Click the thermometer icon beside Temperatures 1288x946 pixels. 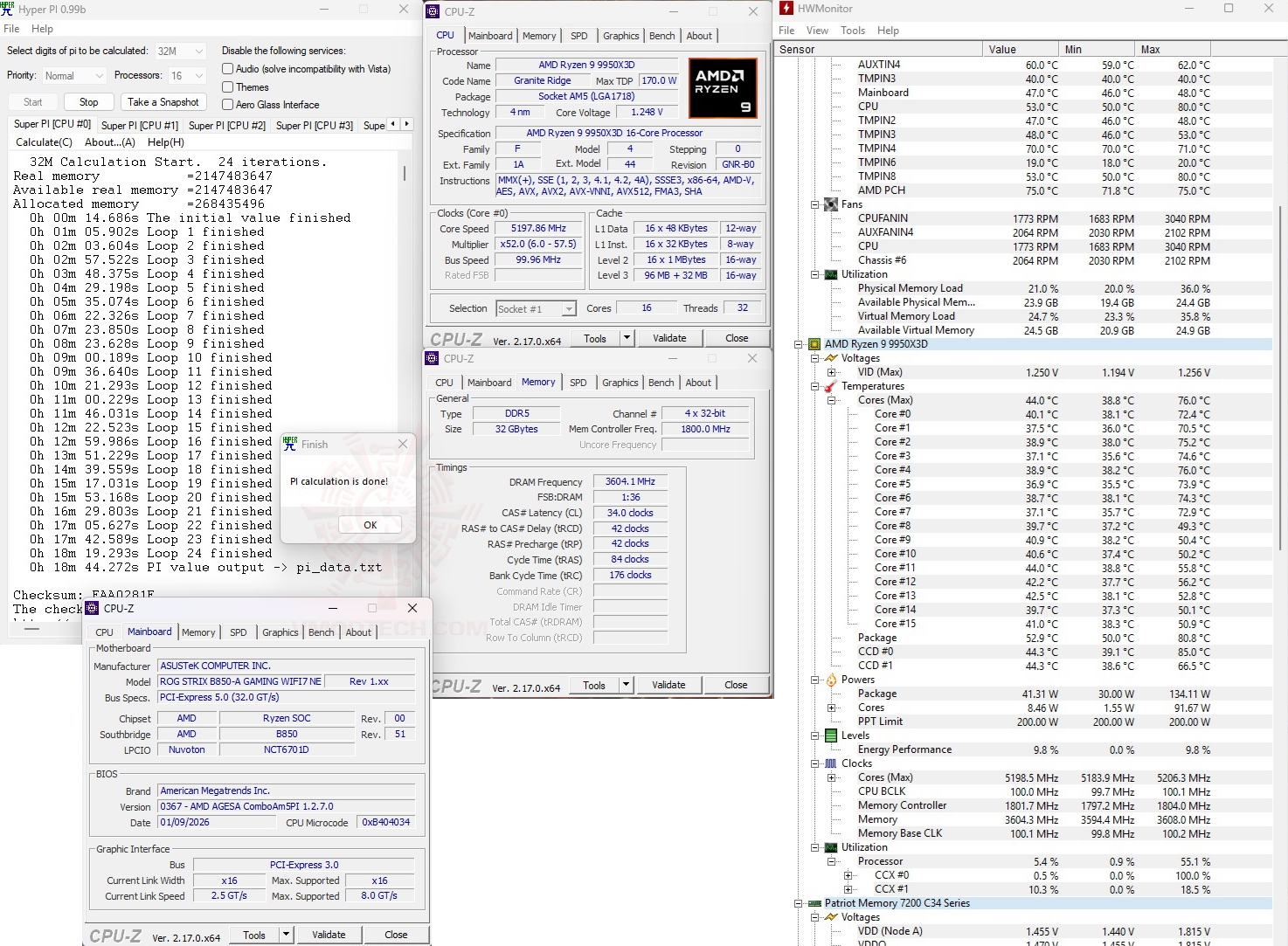click(830, 386)
